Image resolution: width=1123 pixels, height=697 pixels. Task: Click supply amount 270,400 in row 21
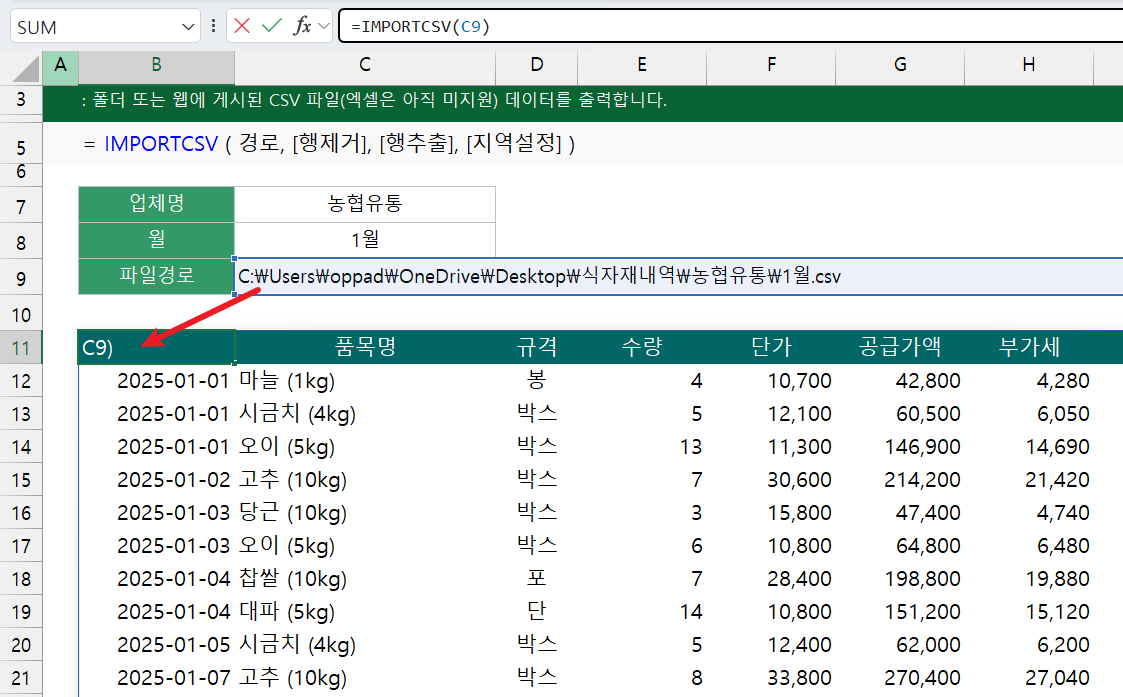point(922,678)
